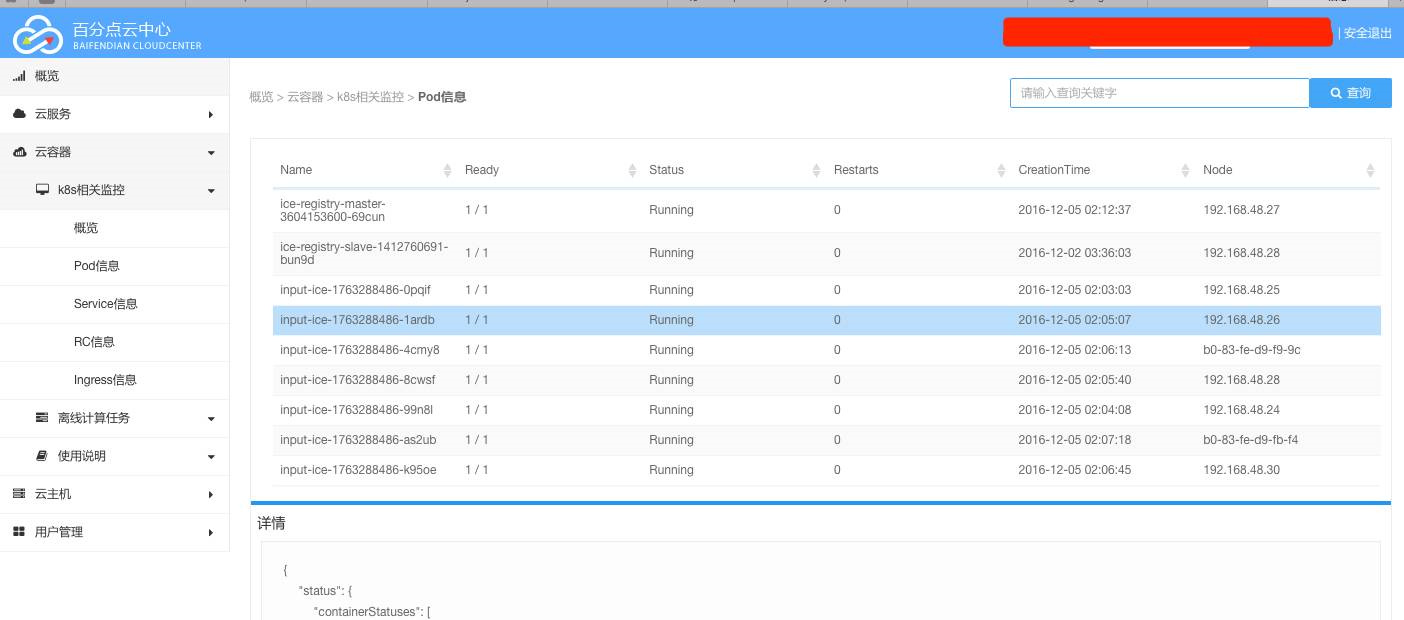Expand the 云服务 submenu arrow
The height and width of the screenshot is (620, 1404).
[x=211, y=115]
